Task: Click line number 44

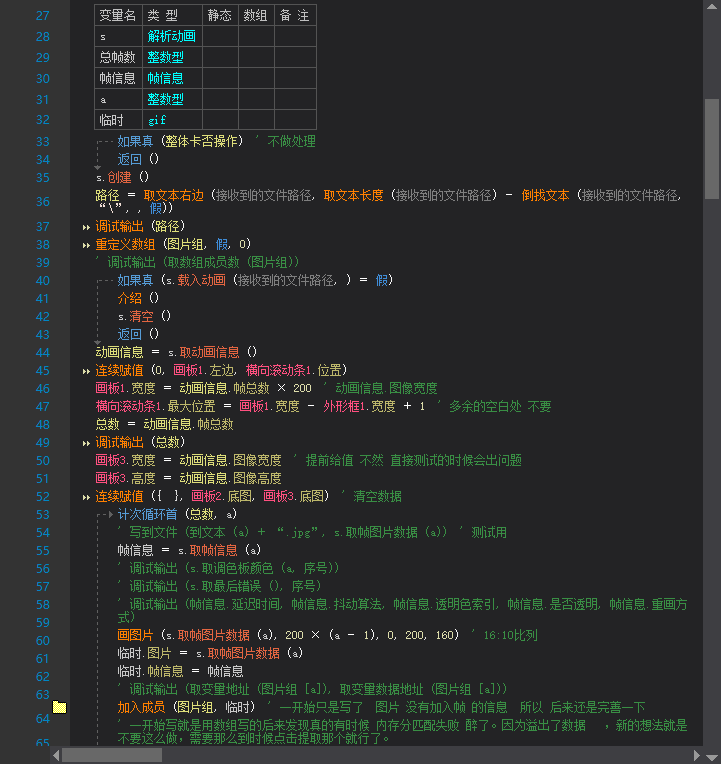Action: 43,353
